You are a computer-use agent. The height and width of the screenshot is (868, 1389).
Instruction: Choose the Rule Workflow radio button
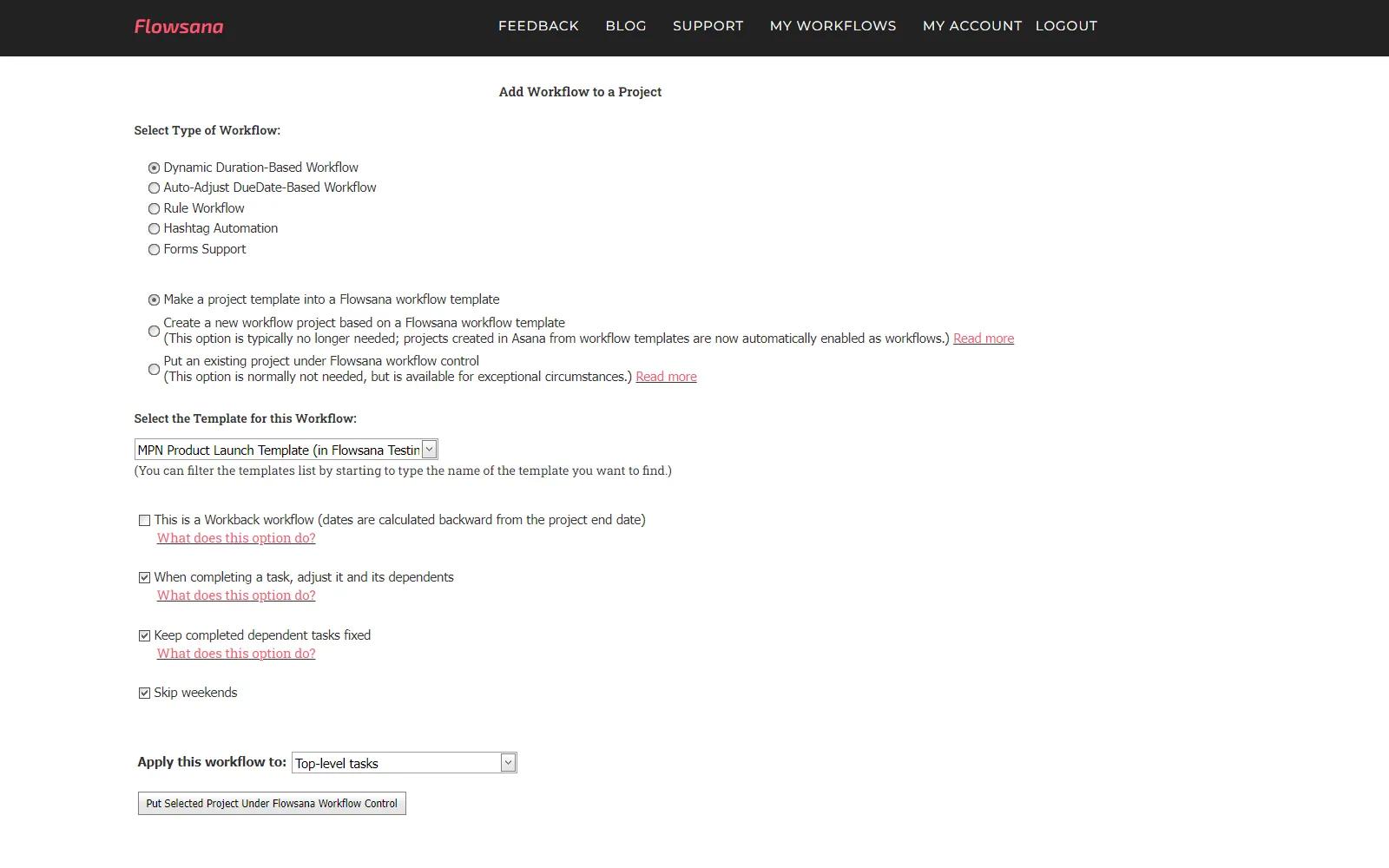click(x=155, y=209)
